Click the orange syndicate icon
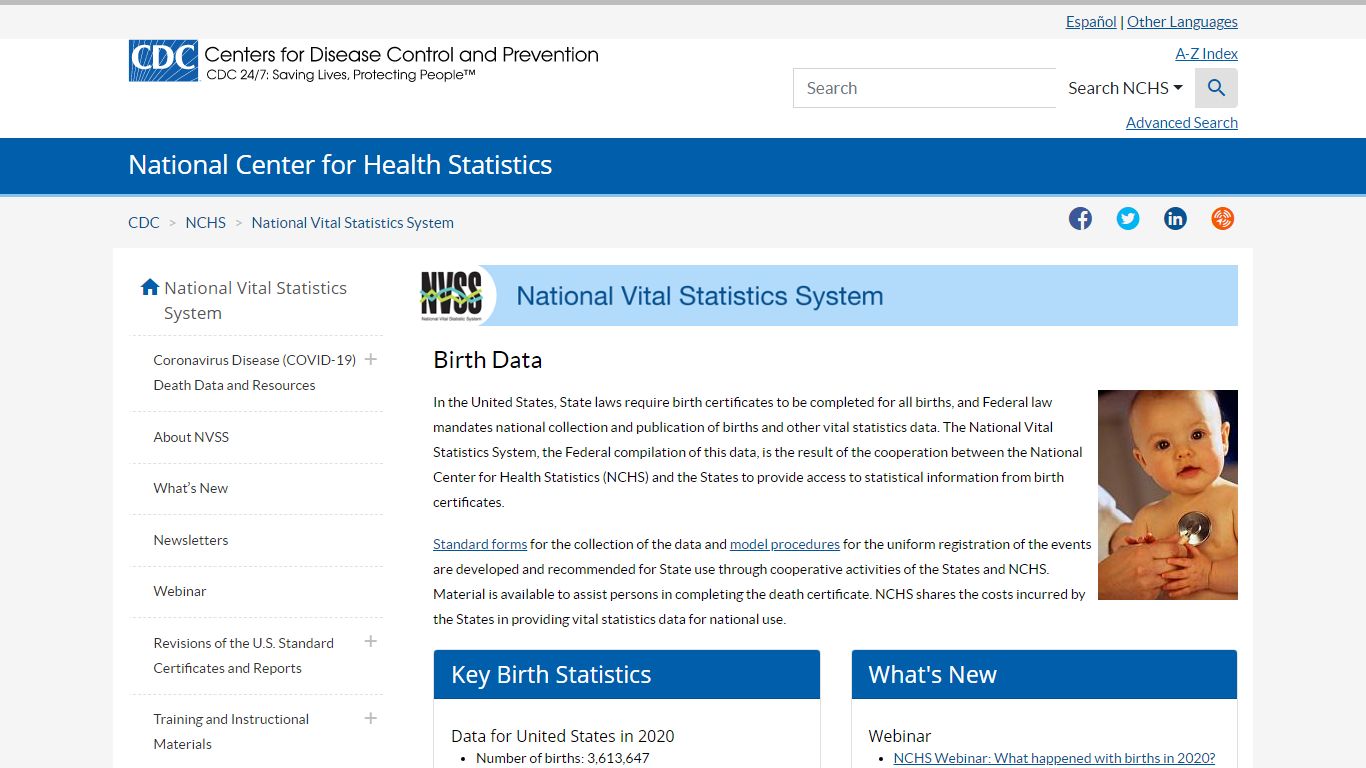Screen dimensions: 1366x768 point(1222,219)
